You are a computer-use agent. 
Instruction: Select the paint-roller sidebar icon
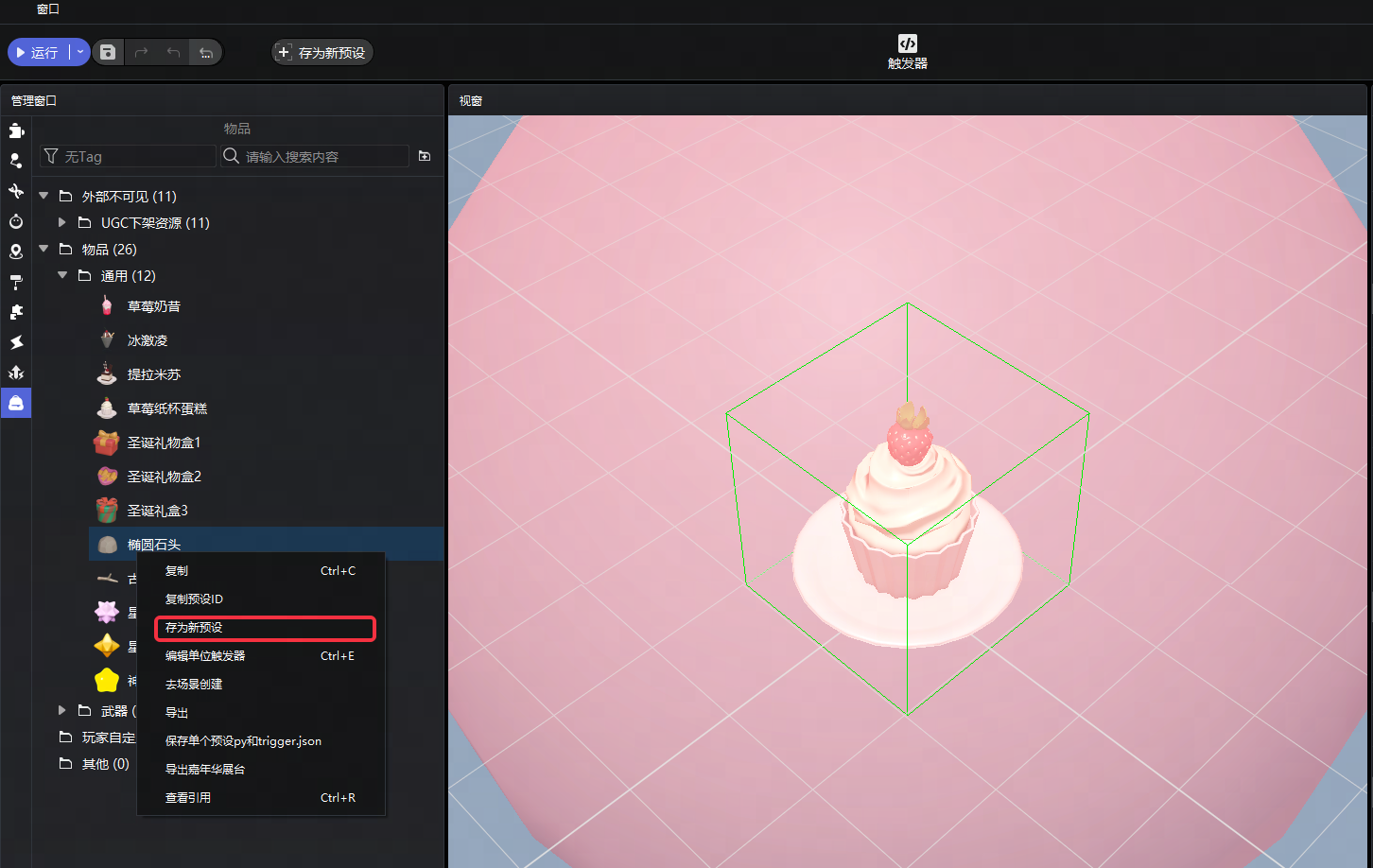pos(16,282)
